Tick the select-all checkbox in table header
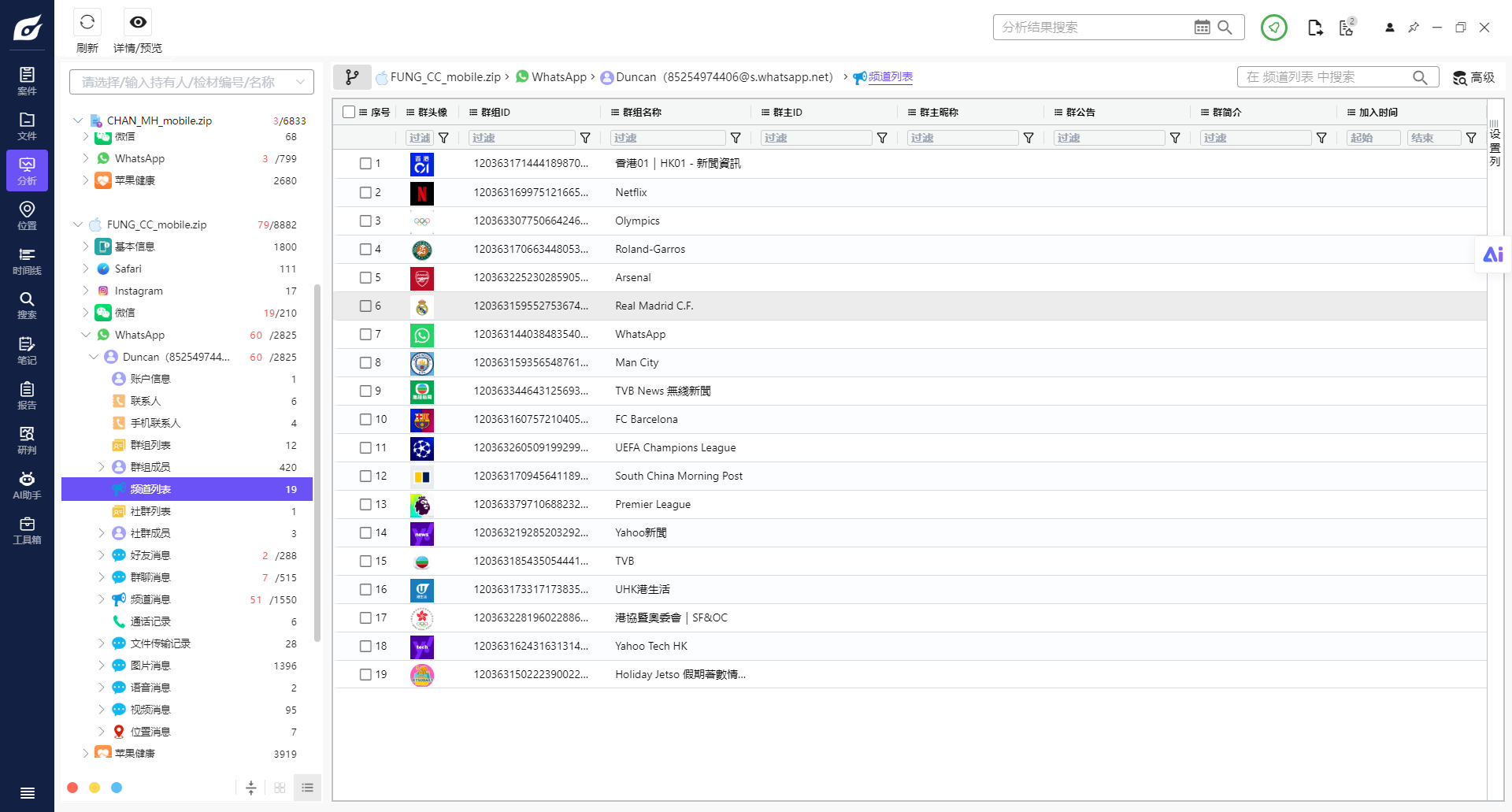This screenshot has width=1512, height=812. coord(349,112)
